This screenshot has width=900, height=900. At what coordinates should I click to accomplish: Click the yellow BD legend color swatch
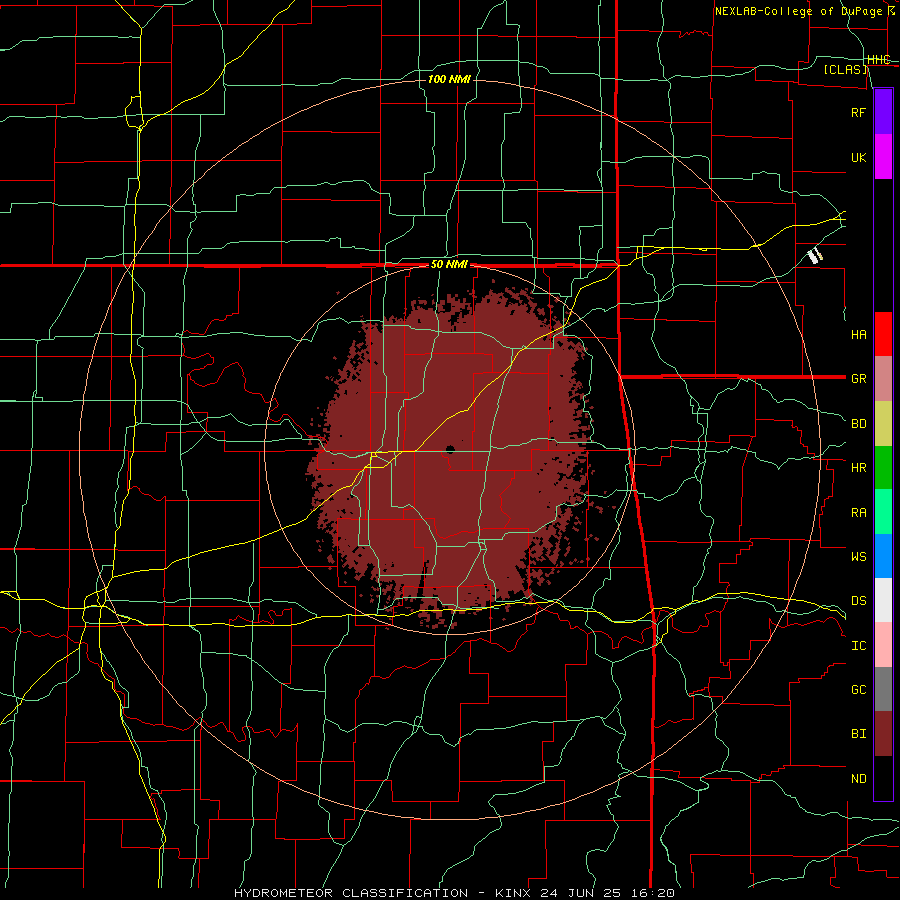click(883, 424)
